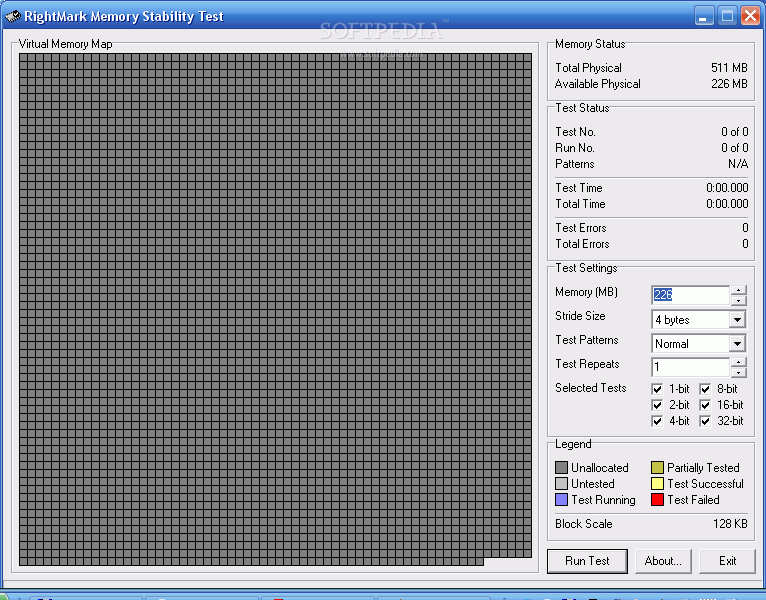Image resolution: width=766 pixels, height=600 pixels.
Task: Decrease Memory (MB) with down arrow
Action: point(739,300)
